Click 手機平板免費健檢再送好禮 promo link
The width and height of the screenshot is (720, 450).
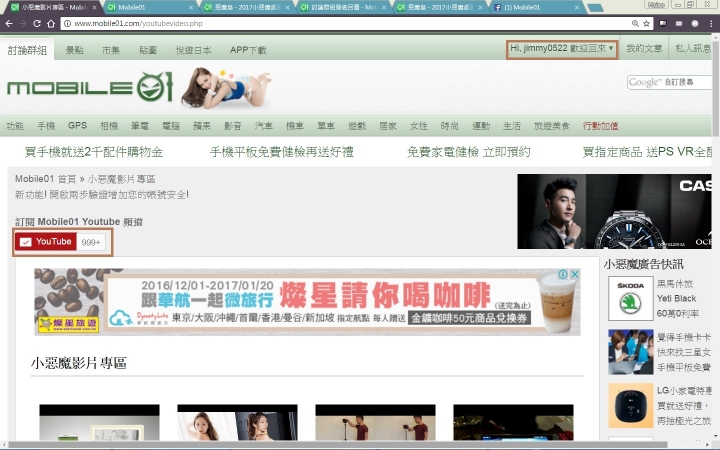281,152
